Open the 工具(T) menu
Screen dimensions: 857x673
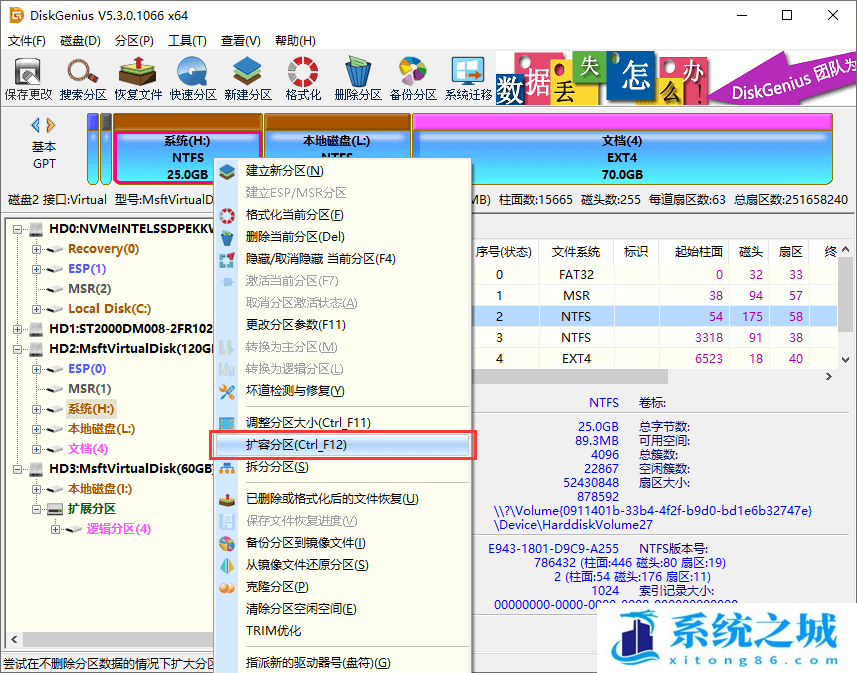pyautogui.click(x=187, y=41)
